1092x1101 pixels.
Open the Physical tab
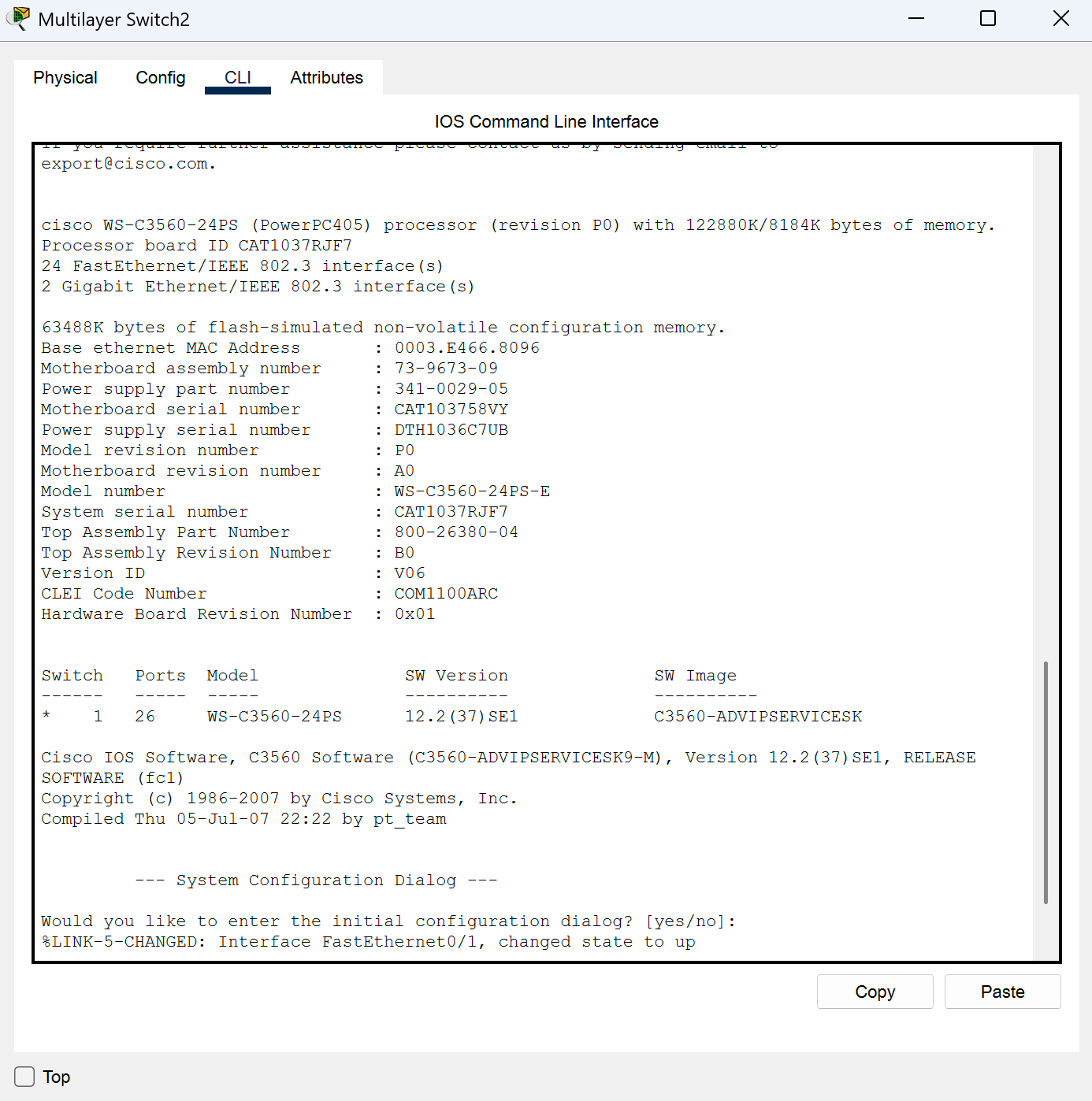click(65, 77)
